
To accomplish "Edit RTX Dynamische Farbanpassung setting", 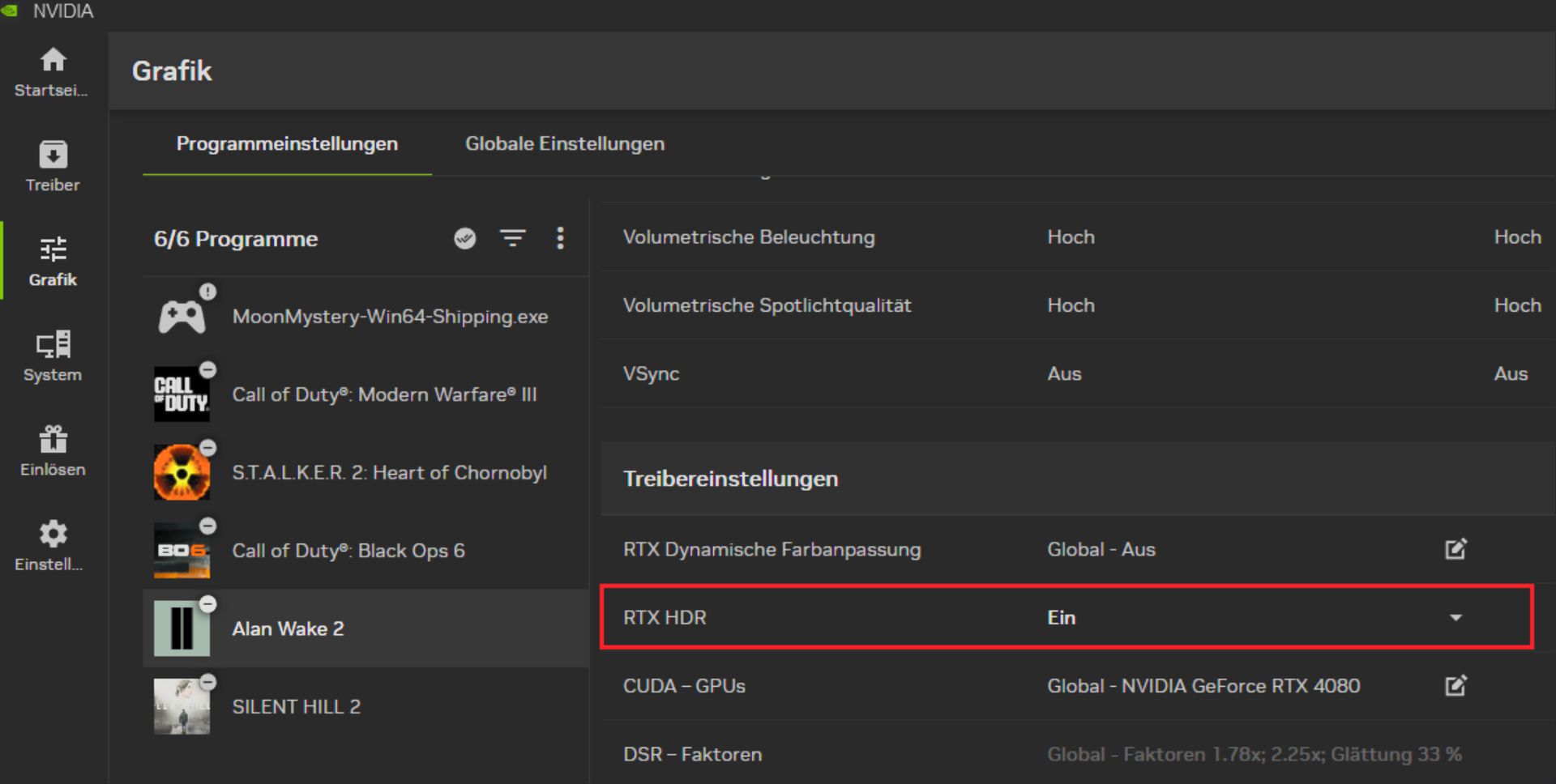I will (x=1456, y=549).
